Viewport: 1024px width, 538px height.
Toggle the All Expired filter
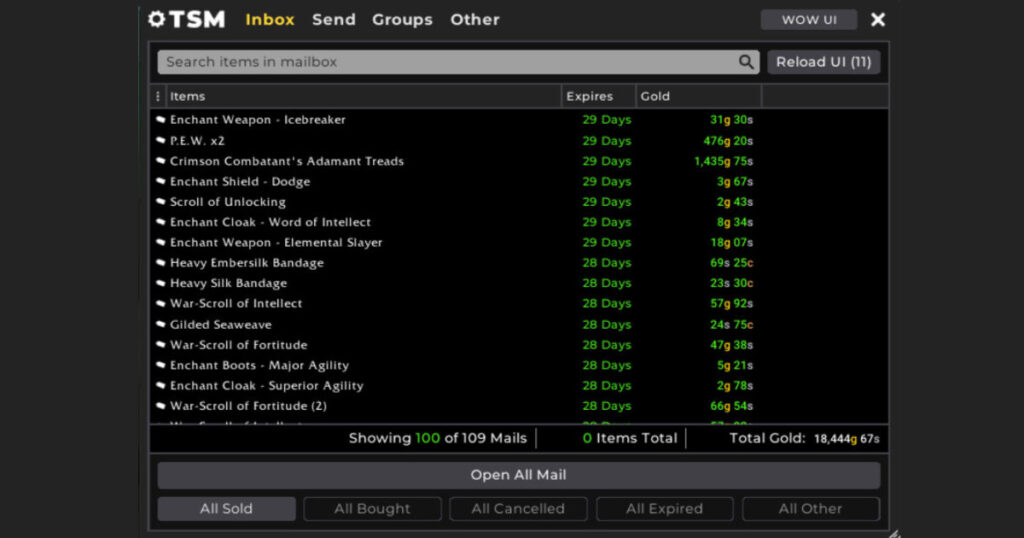pyautogui.click(x=664, y=509)
